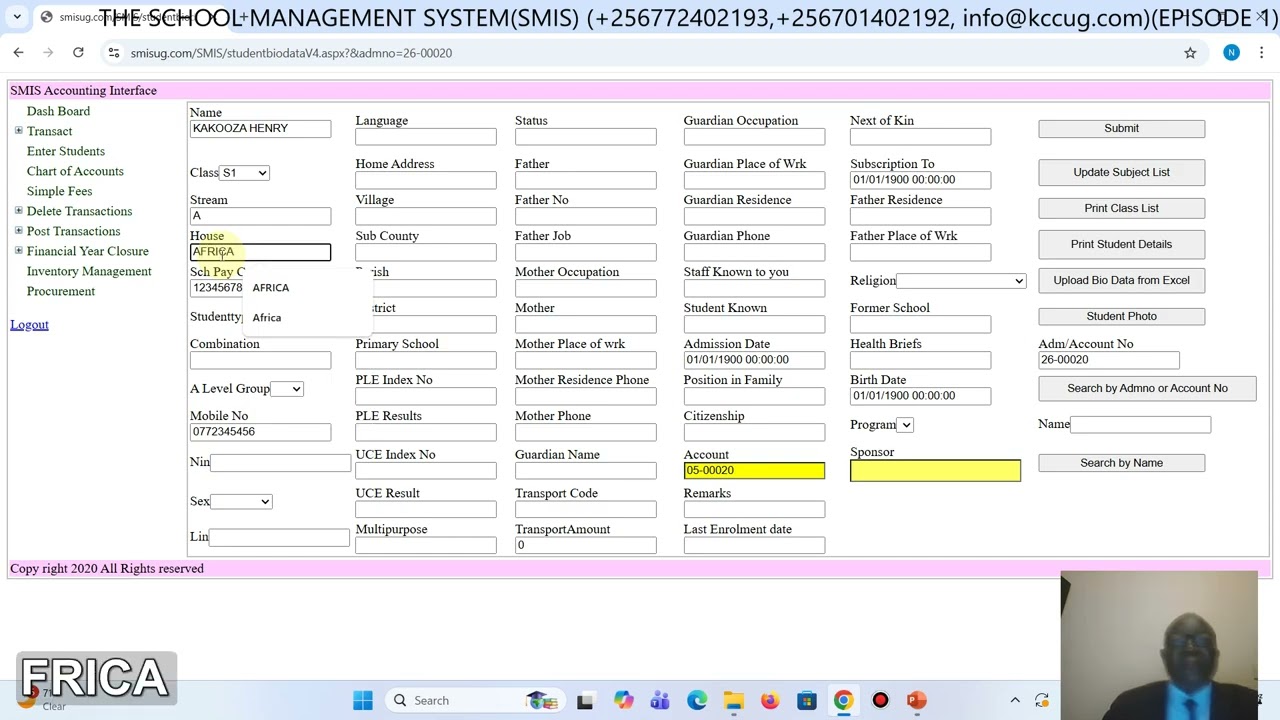Viewport: 1280px width, 720px height.
Task: Open the Class dropdown showing S1
Action: coord(245,173)
